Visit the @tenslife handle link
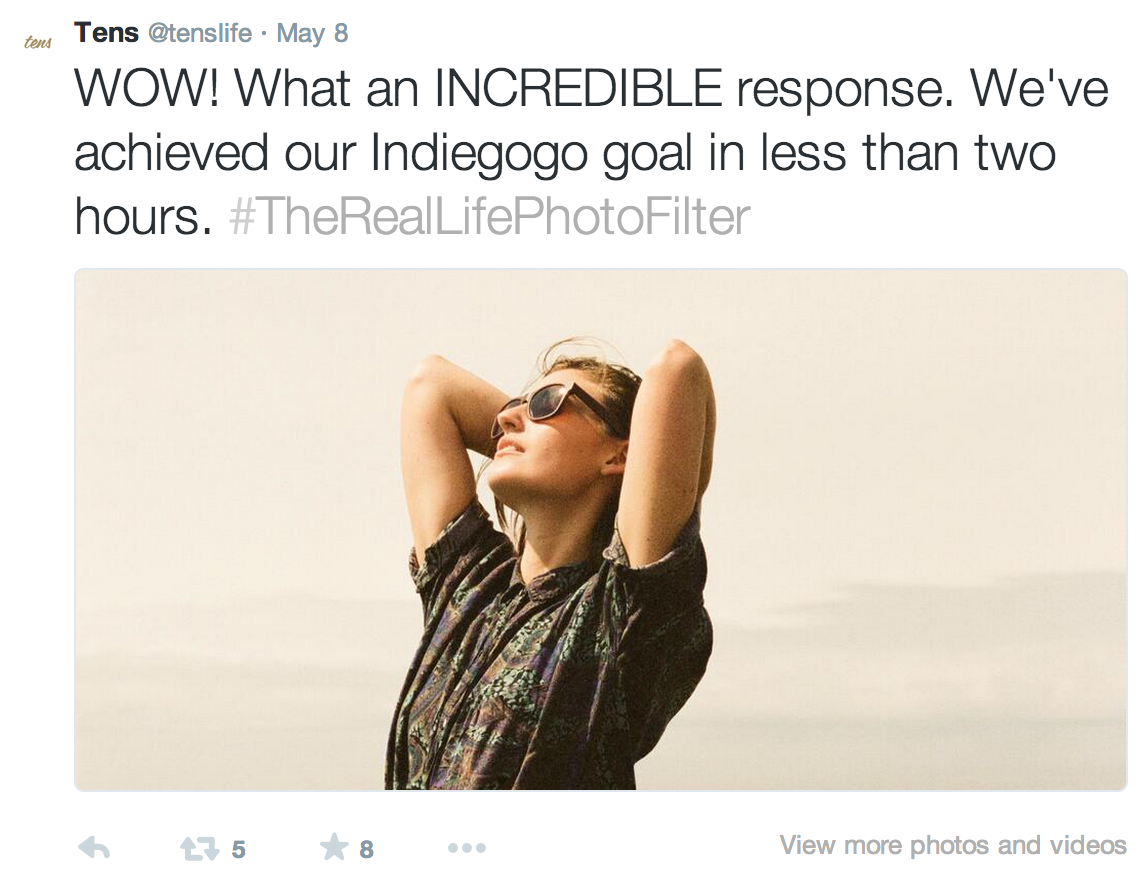 (x=200, y=34)
